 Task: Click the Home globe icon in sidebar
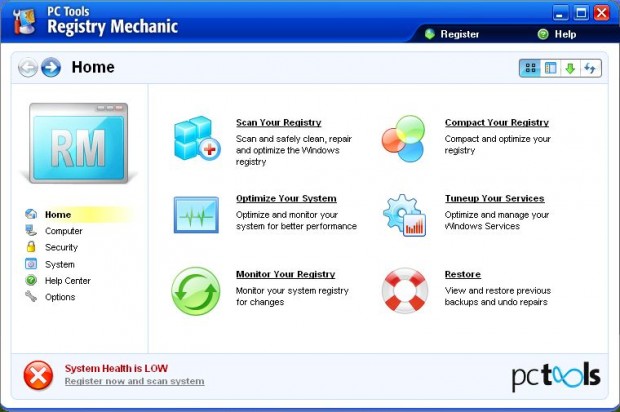click(31, 214)
